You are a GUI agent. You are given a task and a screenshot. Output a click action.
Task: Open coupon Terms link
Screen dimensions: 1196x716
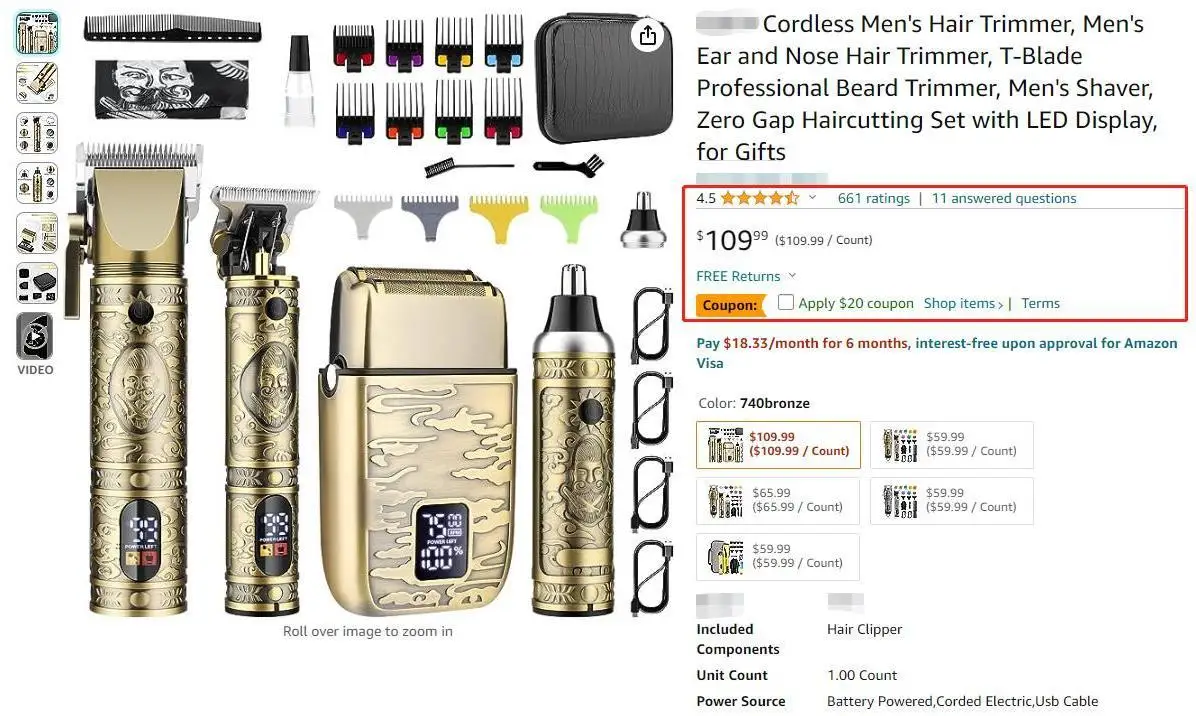[1040, 303]
